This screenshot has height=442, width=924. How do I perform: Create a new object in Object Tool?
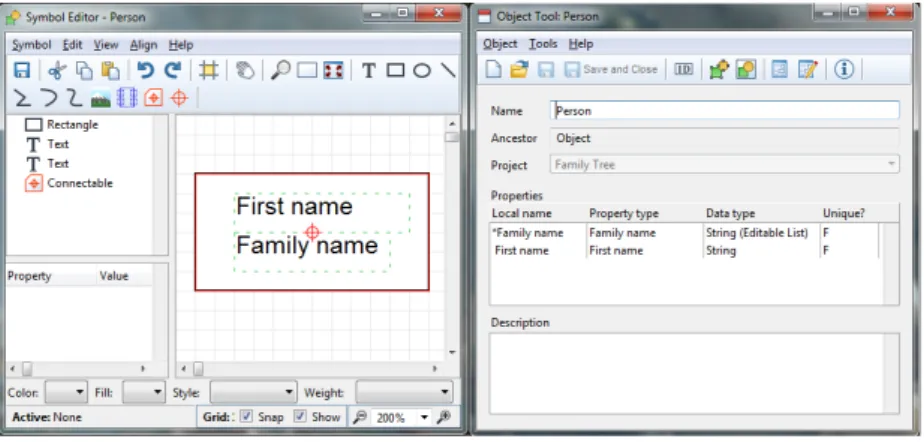pos(493,70)
